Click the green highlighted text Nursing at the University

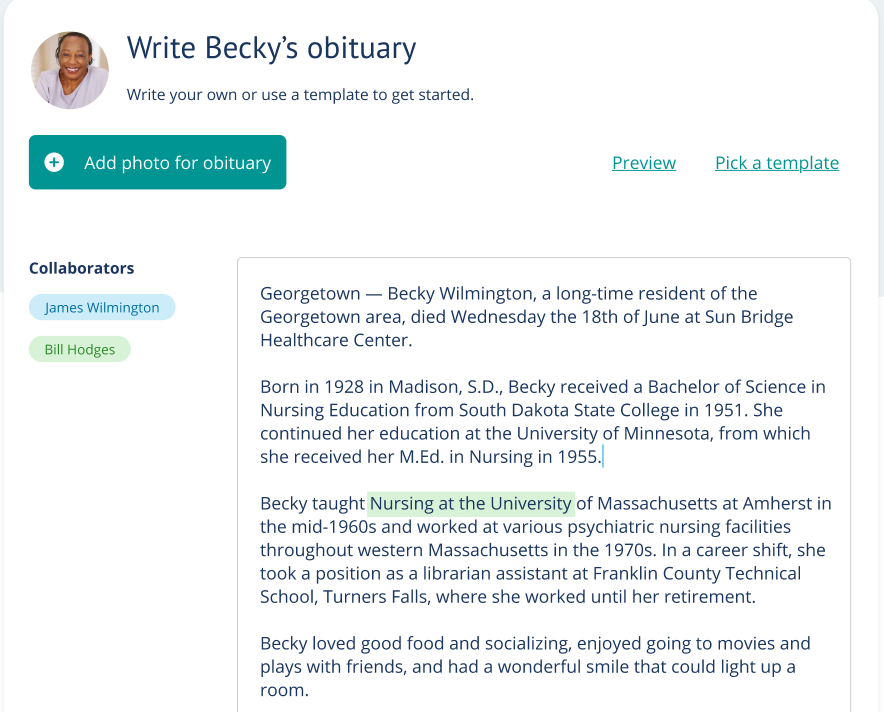tap(471, 503)
